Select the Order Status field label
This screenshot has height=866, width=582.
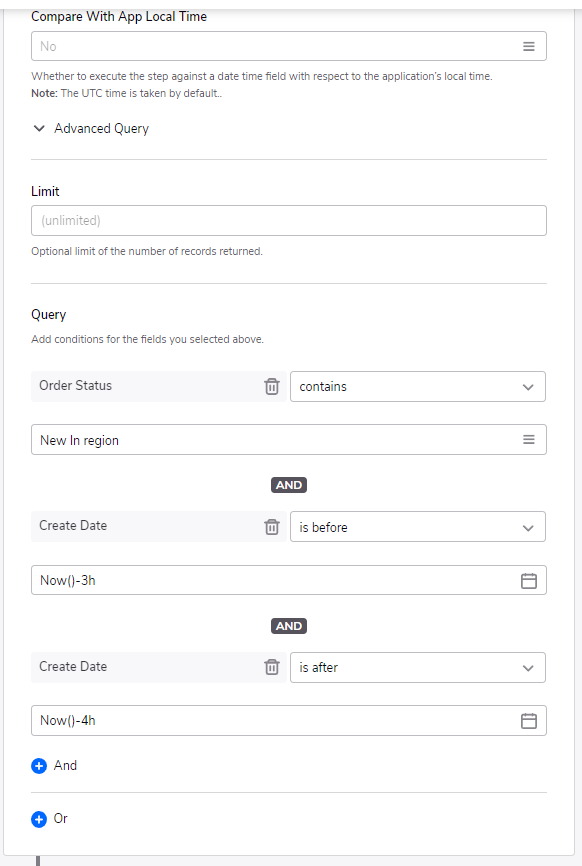76,386
